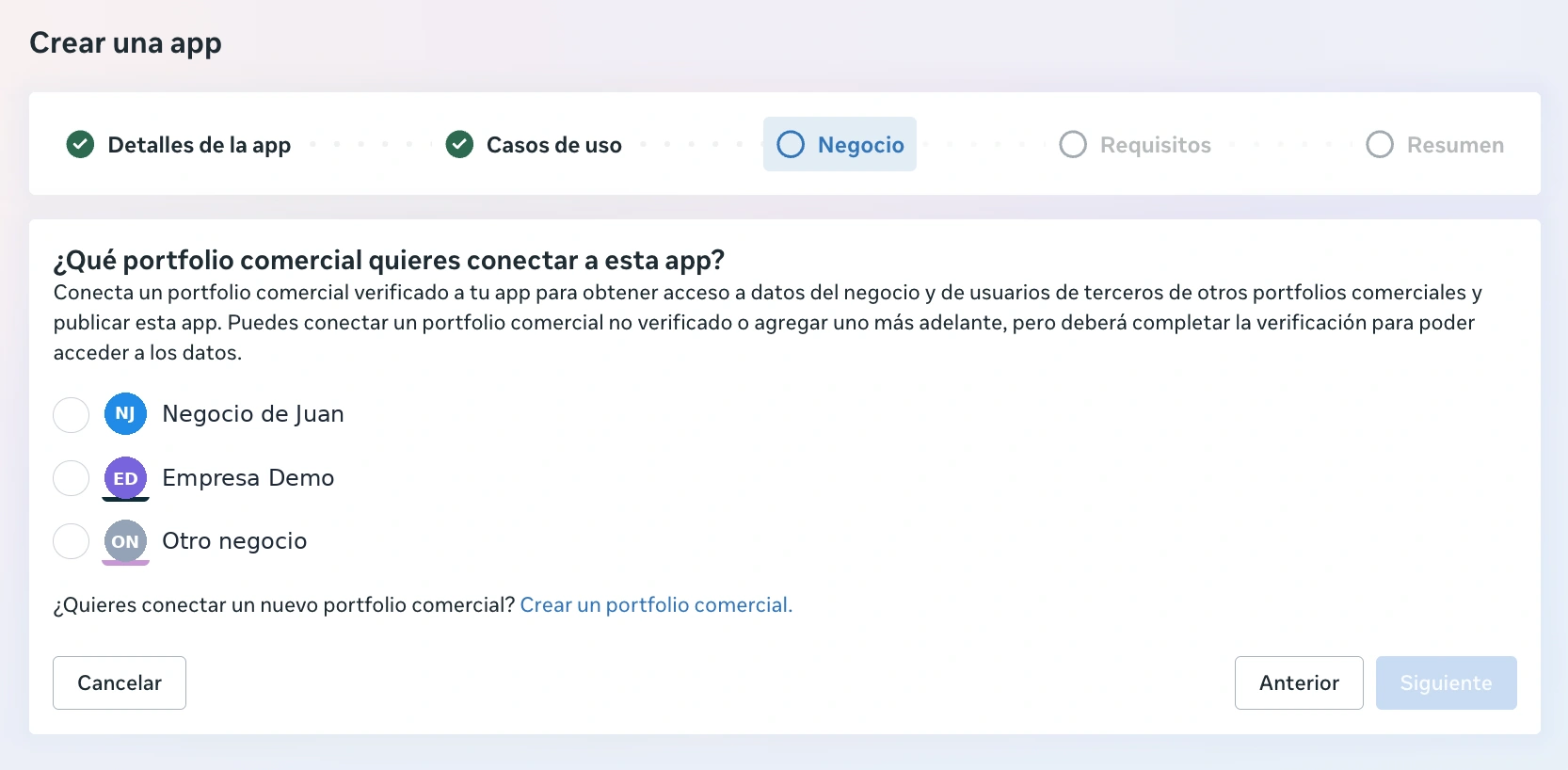Image resolution: width=1568 pixels, height=770 pixels.
Task: Click the green checkmark beside Detalles de la app
Action: pos(80,145)
